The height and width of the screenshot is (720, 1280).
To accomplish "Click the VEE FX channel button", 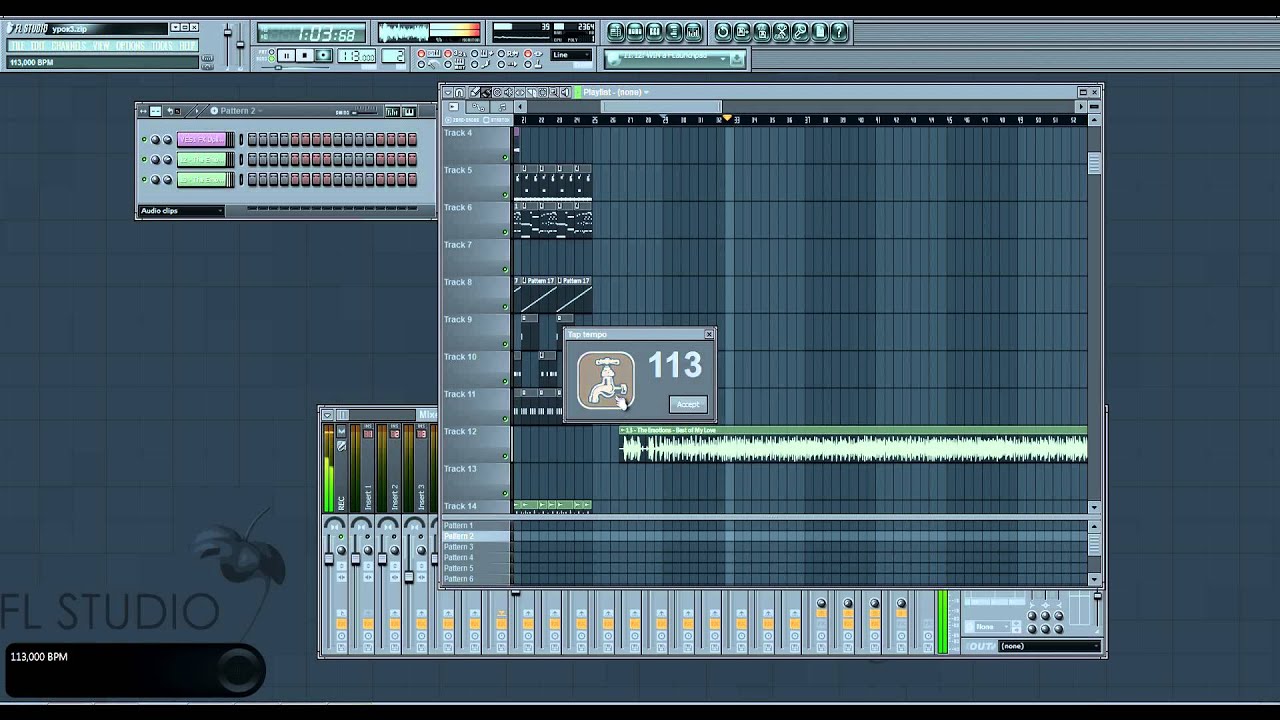I will click(202, 139).
